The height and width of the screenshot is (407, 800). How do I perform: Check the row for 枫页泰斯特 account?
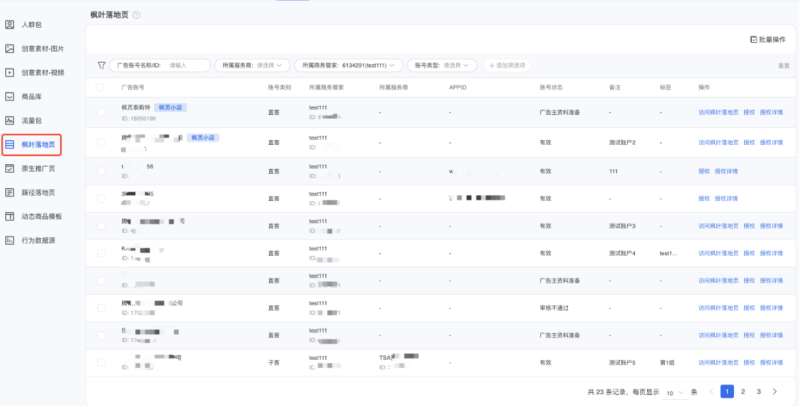pos(101,112)
